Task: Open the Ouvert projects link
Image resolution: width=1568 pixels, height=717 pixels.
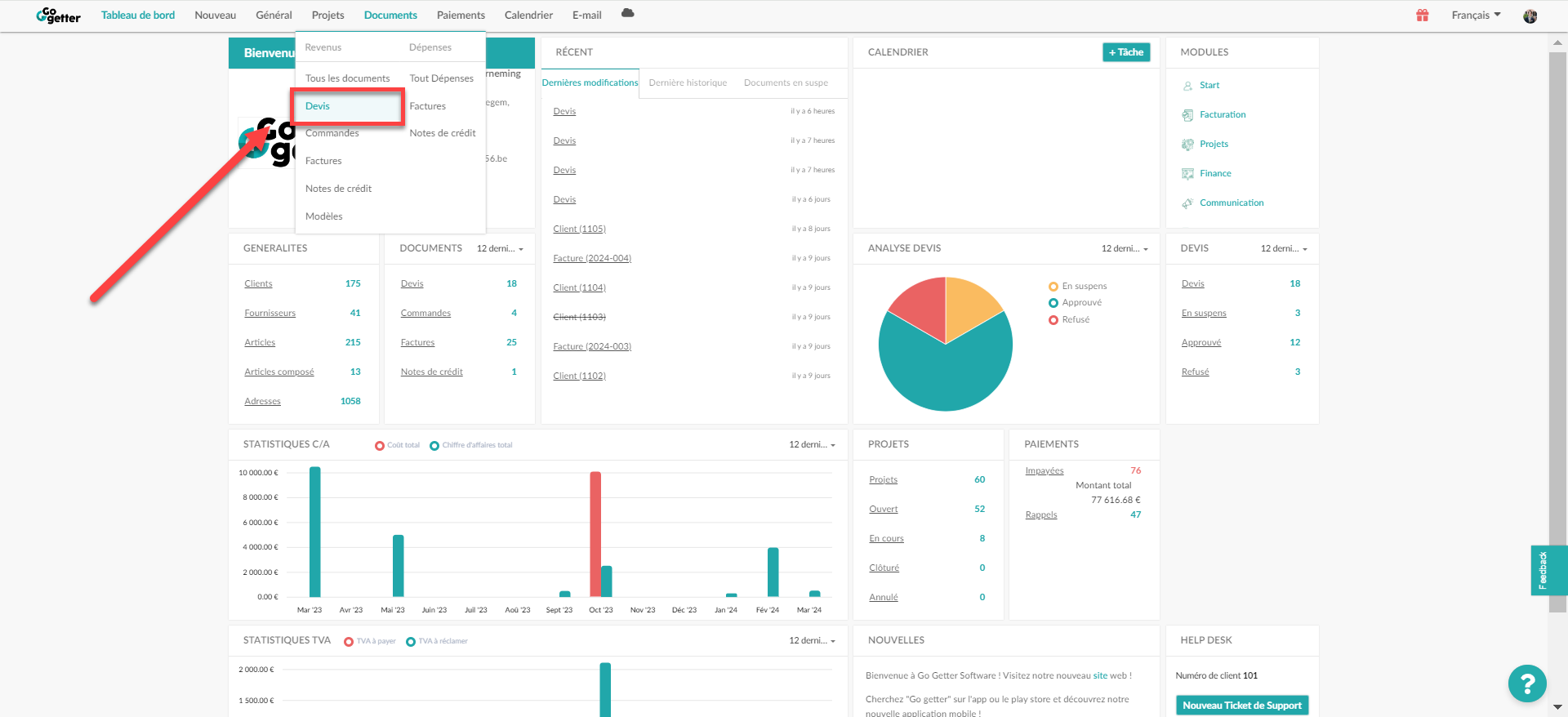Action: 883,510
